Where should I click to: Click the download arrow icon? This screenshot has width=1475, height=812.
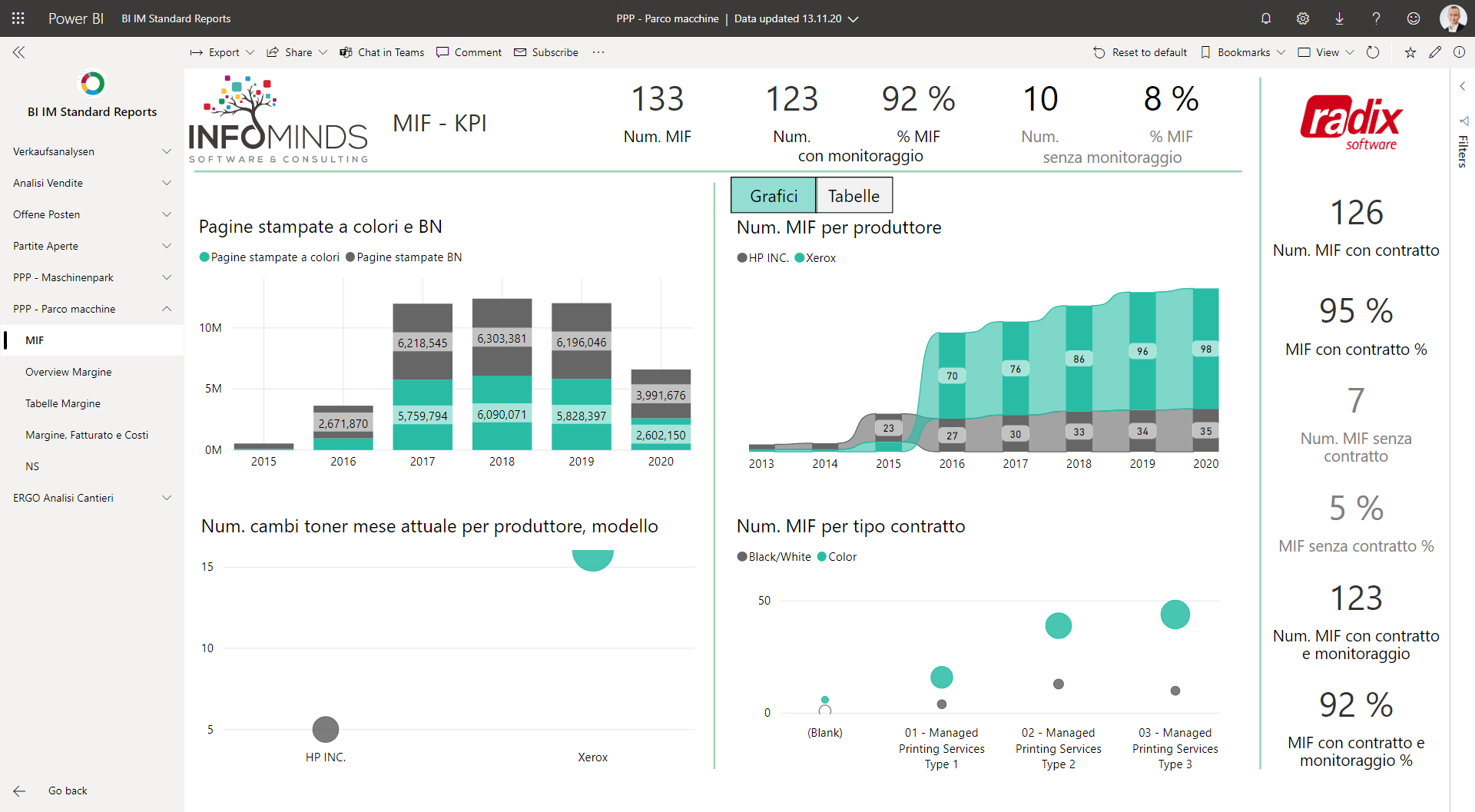pyautogui.click(x=1339, y=18)
